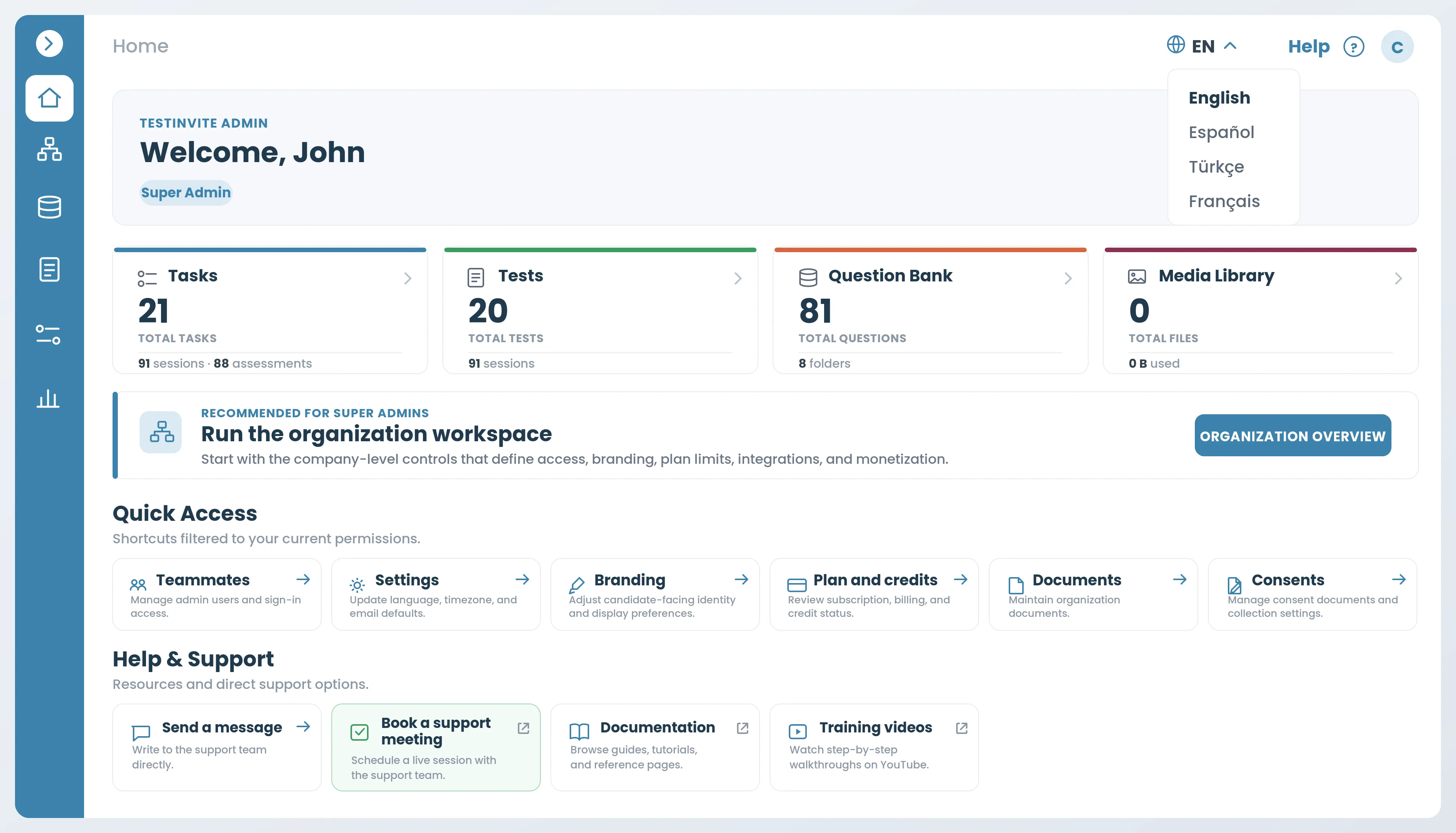Expand the sidebar with arrow button
The height and width of the screenshot is (833, 1456).
pyautogui.click(x=49, y=44)
